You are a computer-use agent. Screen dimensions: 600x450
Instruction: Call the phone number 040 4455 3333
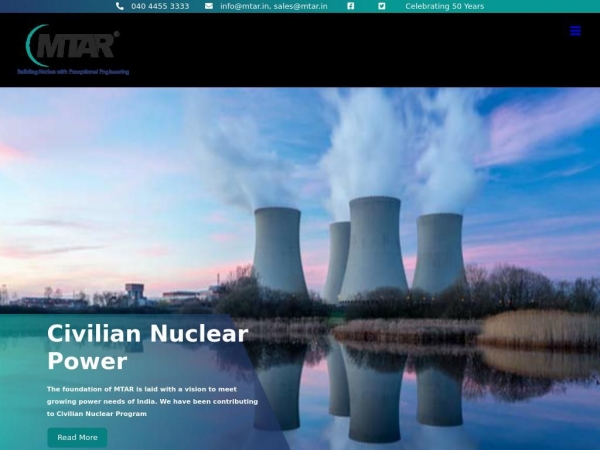[x=160, y=6]
